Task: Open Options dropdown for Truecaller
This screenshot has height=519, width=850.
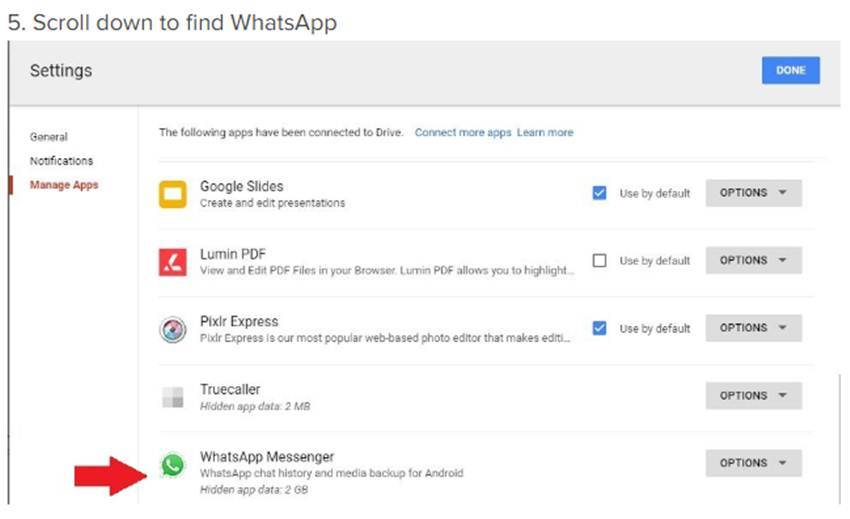Action: click(x=753, y=395)
